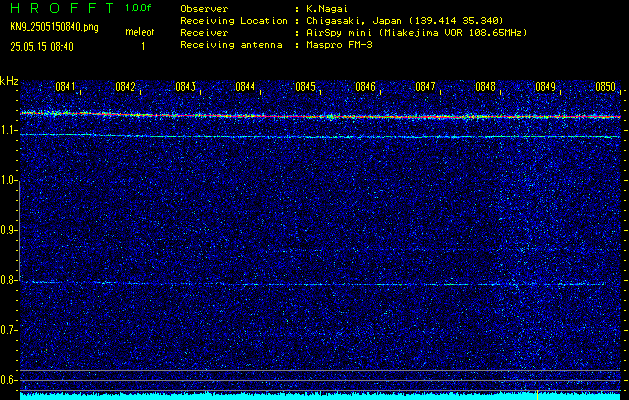Click the date stamp 25.05.15 08:40

[x=42, y=47]
